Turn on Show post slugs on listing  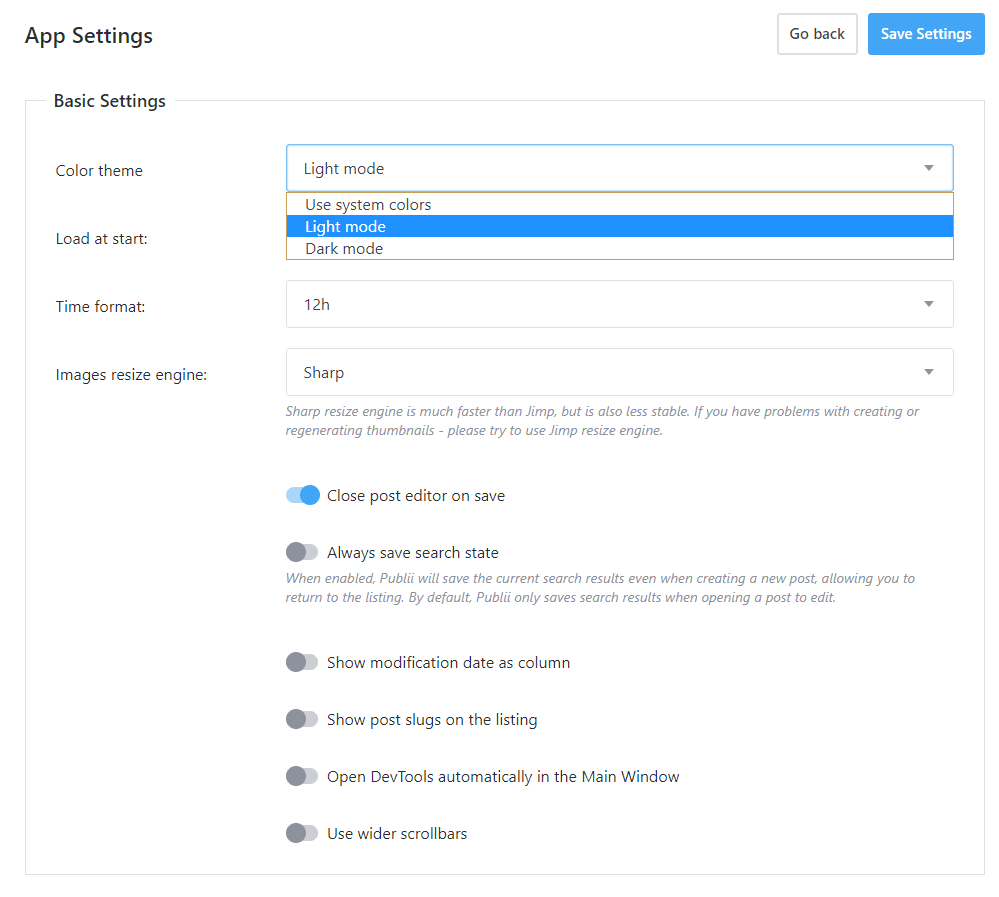click(302, 719)
